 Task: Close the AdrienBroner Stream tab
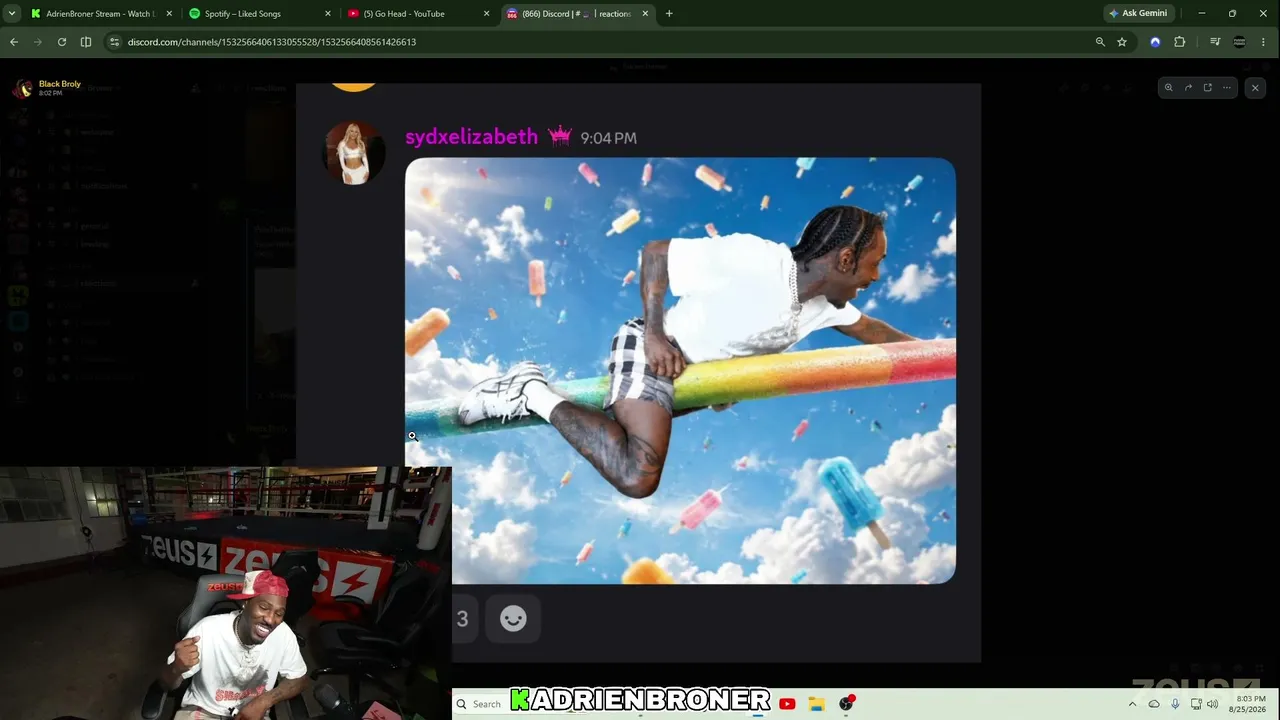click(169, 14)
